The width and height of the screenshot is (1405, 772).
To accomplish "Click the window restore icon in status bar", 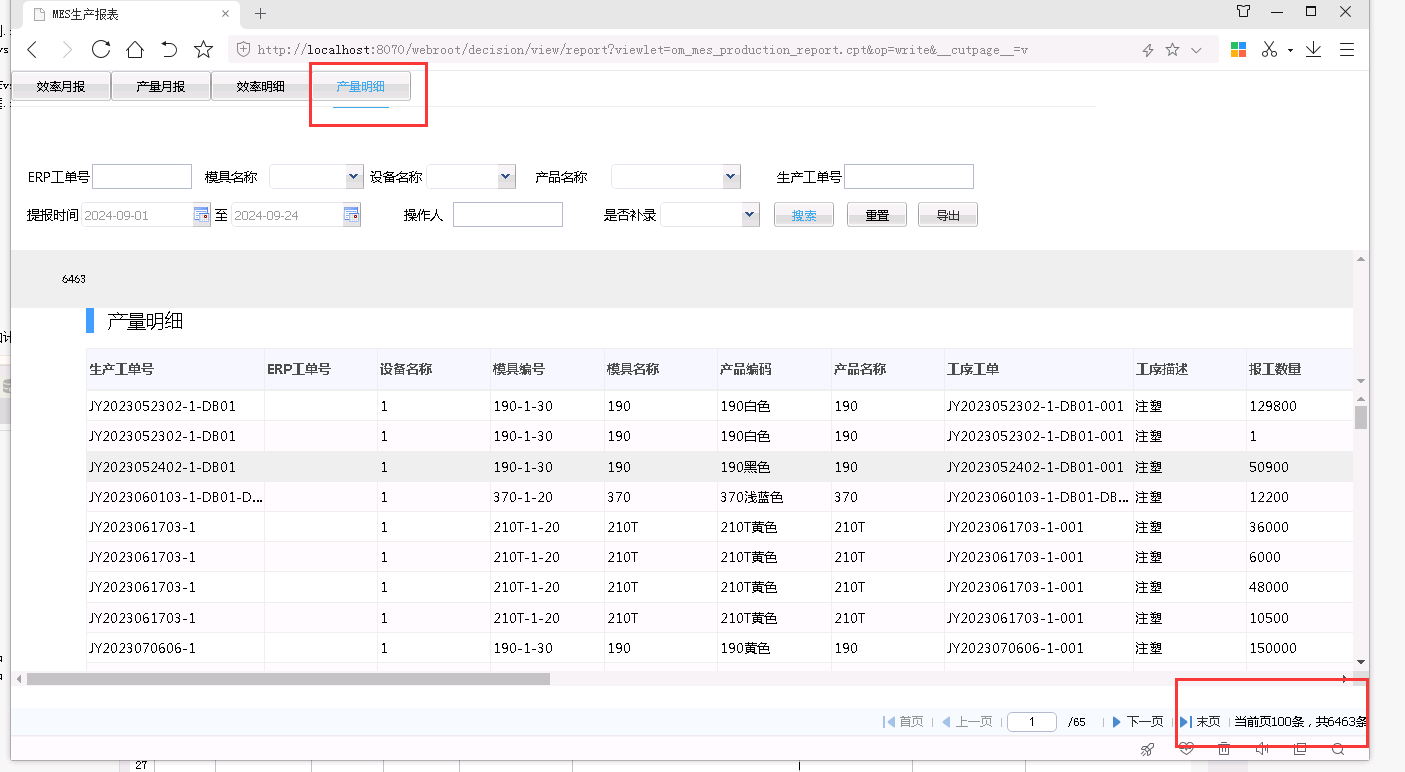I will [x=1300, y=748].
